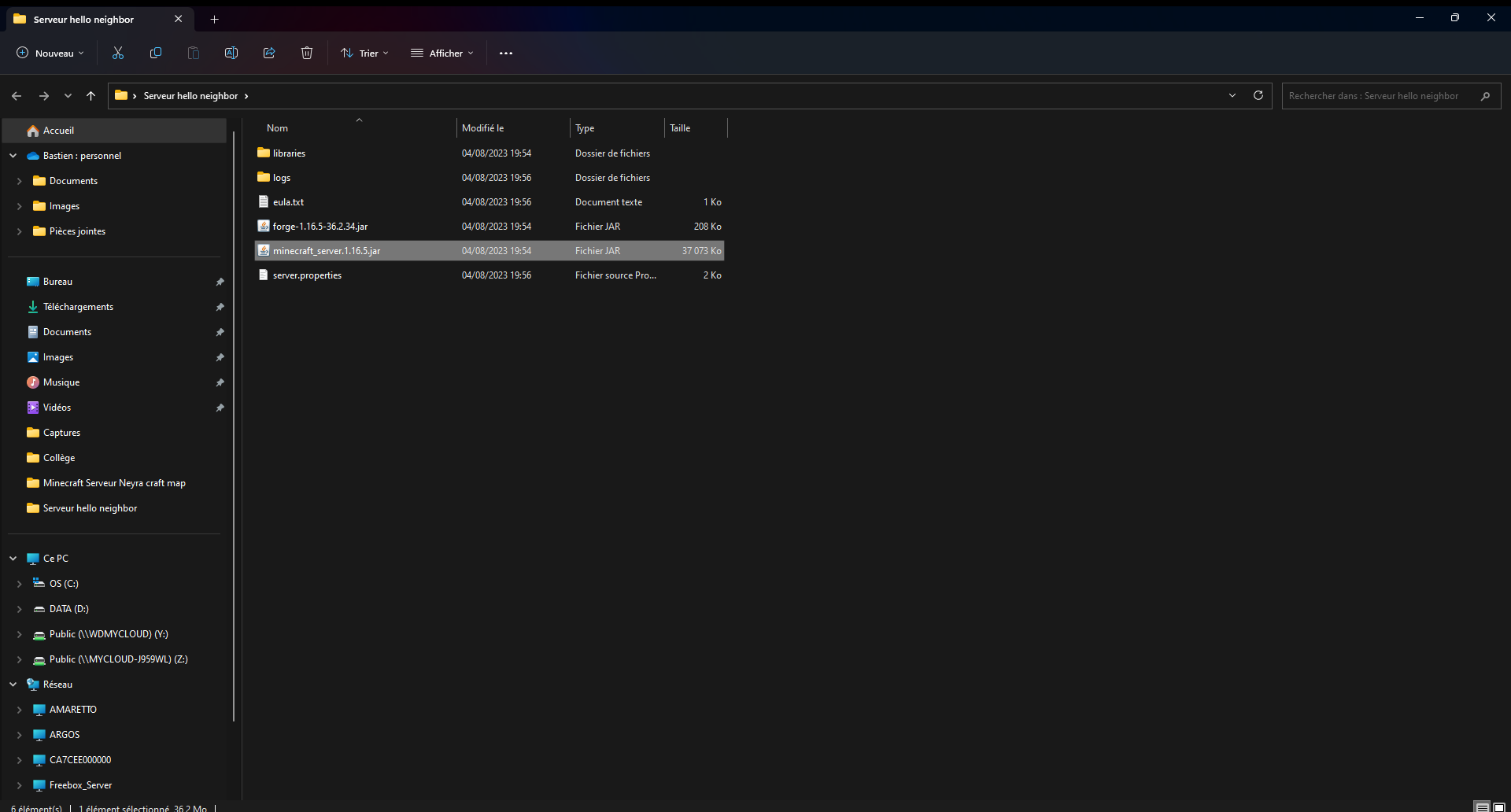Unpin Musique from quick access
This screenshot has width=1511, height=812.
tap(220, 382)
